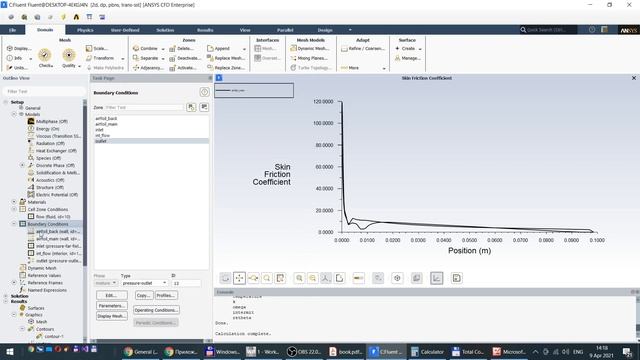This screenshot has width=640, height=360.
Task: Click the plot chart icon in graphics toolbar
Action: [x=436, y=278]
